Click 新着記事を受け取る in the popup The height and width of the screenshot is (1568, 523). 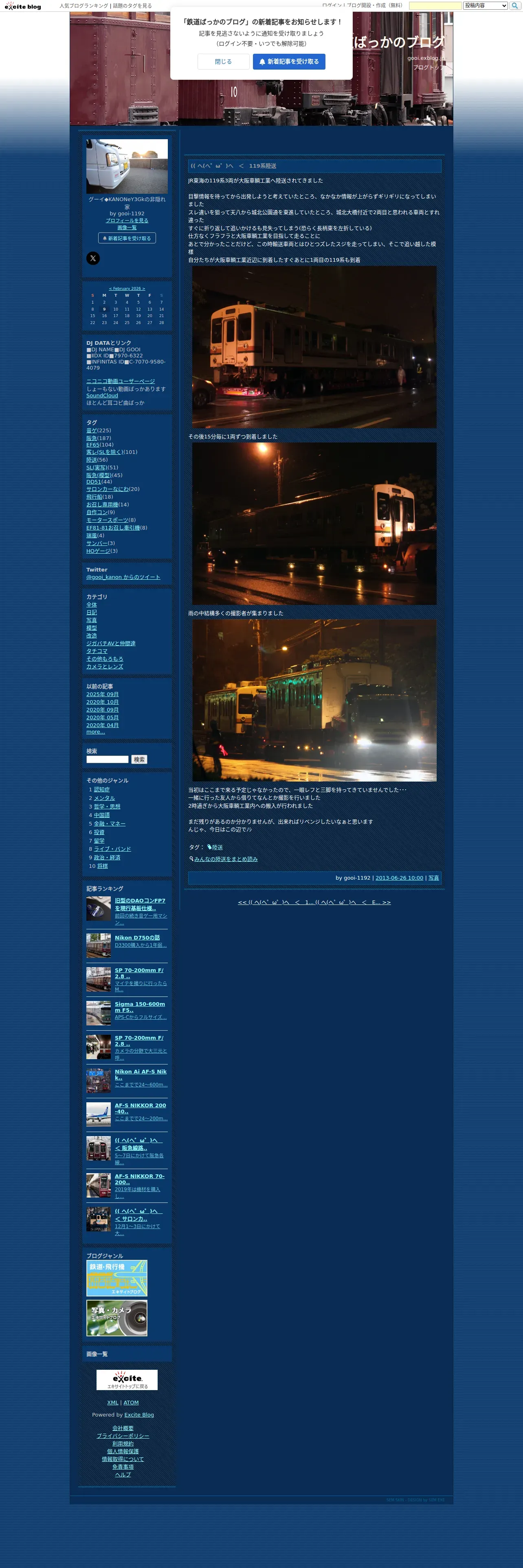tap(289, 61)
